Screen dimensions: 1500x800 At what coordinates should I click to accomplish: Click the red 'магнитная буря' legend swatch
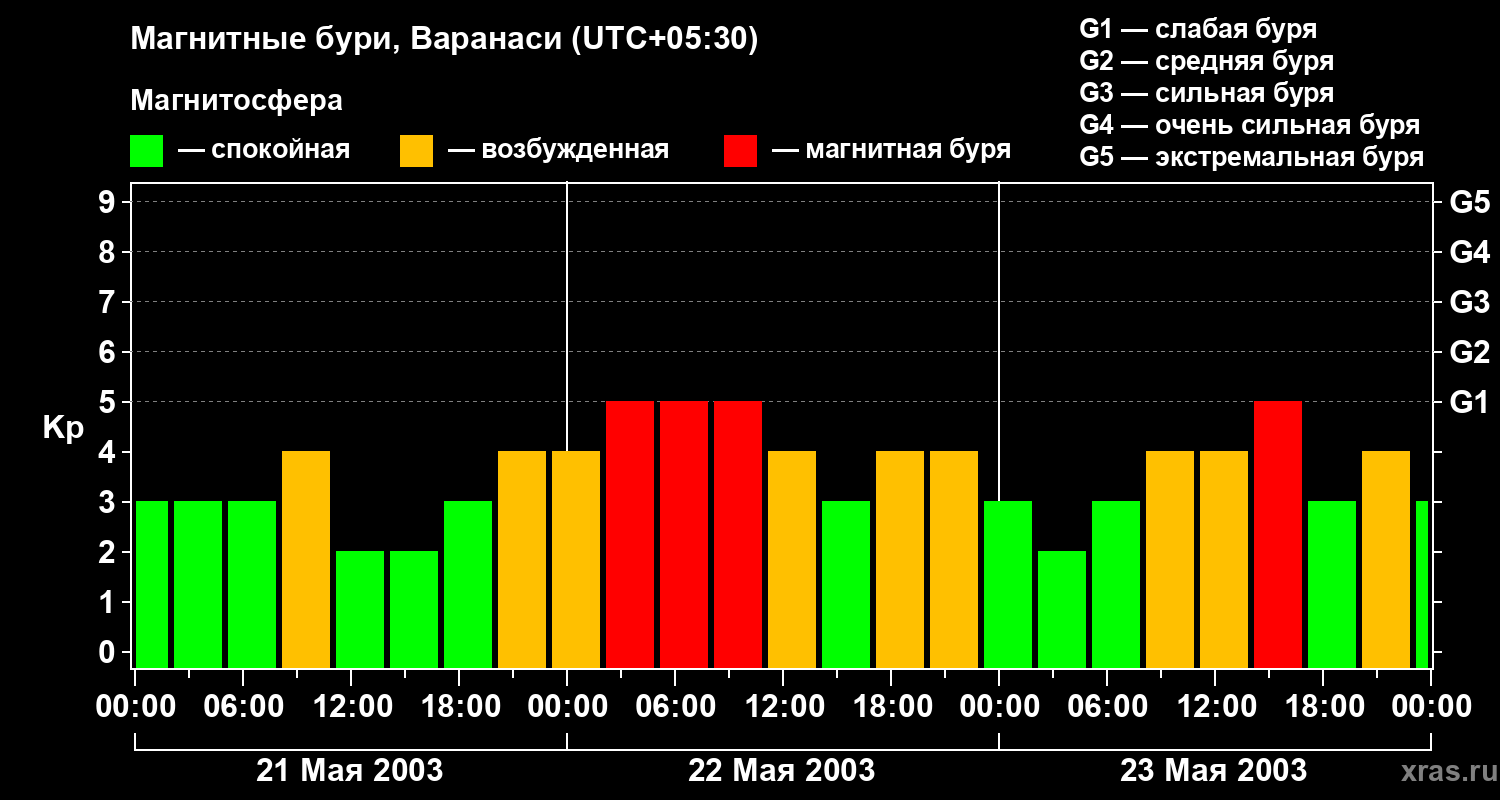tap(740, 150)
